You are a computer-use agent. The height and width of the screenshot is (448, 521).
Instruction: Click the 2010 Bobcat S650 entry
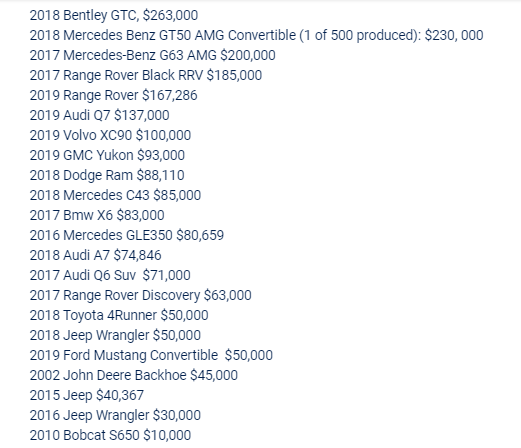click(x=110, y=435)
